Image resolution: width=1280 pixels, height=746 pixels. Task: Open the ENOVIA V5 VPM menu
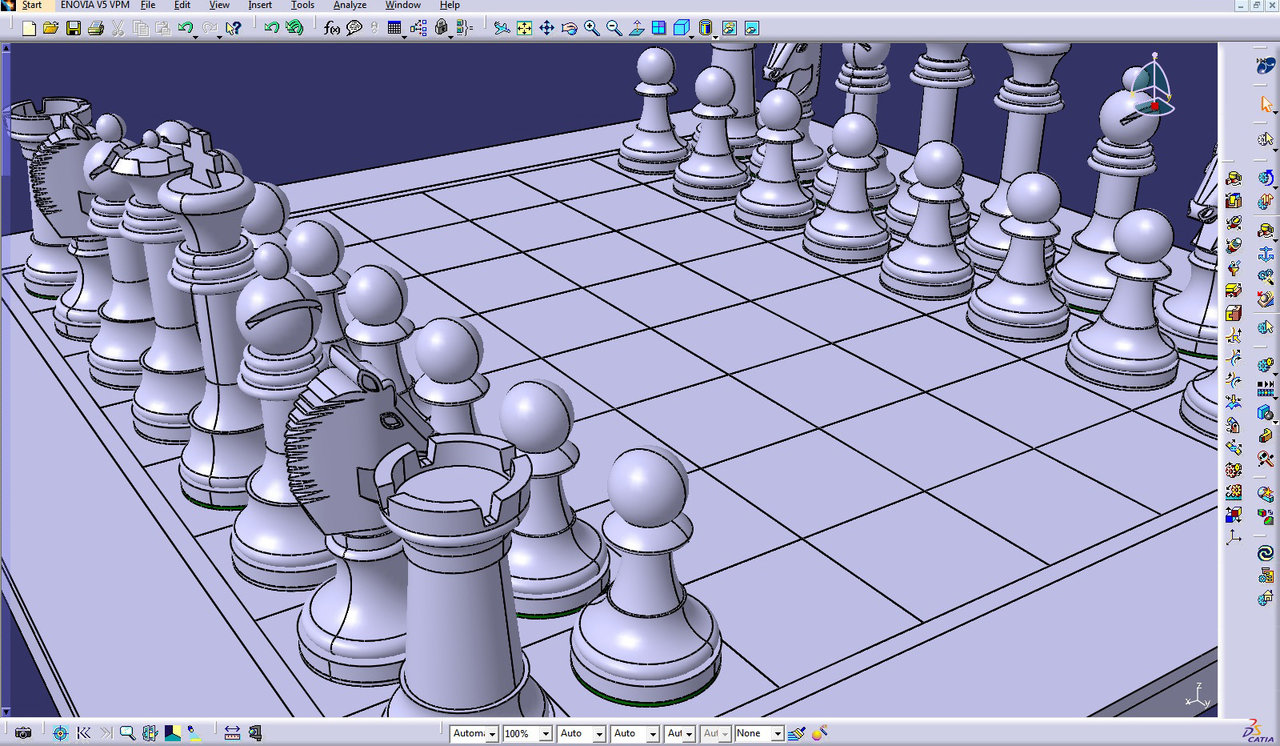(x=94, y=5)
